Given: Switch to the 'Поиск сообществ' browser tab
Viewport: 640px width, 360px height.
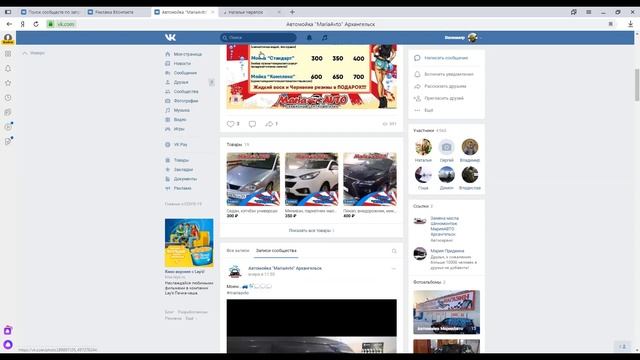Looking at the screenshot, I should pyautogui.click(x=50, y=12).
